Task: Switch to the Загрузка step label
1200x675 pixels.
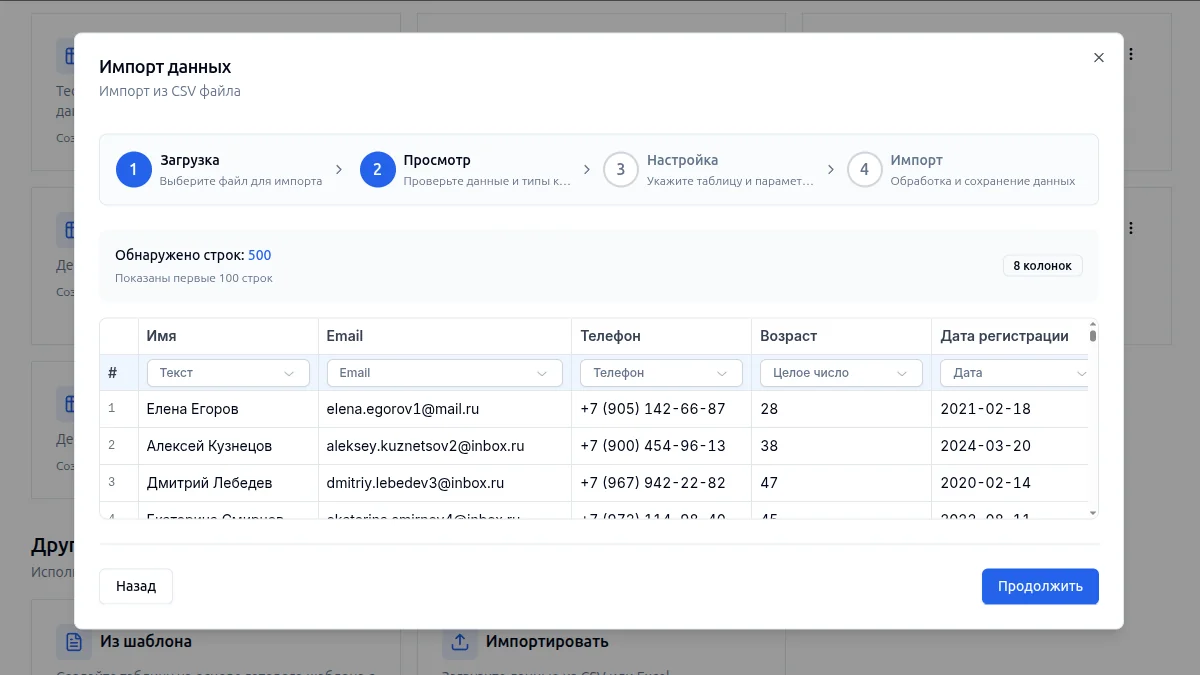Action: tap(190, 160)
